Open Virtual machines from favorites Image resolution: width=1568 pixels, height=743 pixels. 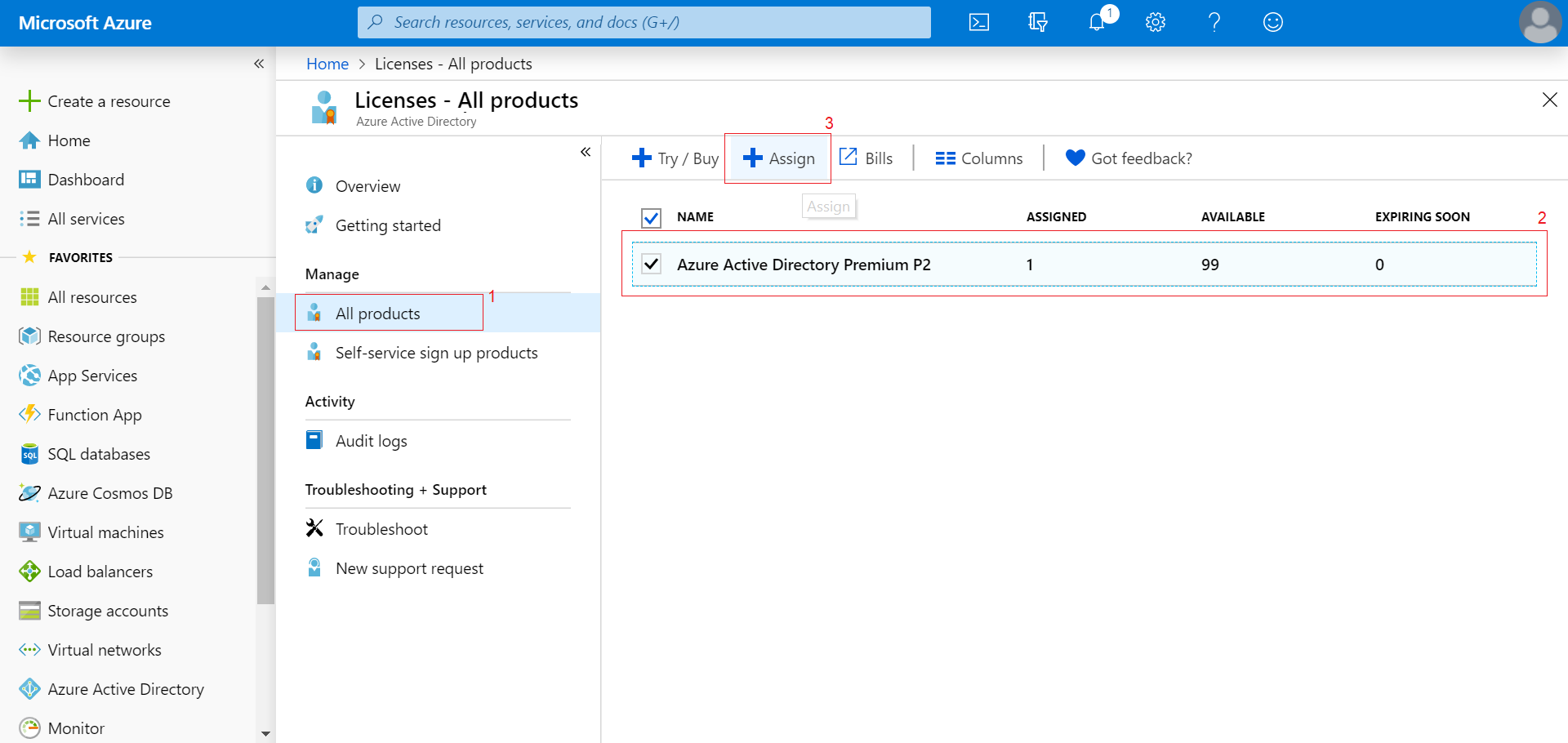pyautogui.click(x=105, y=532)
